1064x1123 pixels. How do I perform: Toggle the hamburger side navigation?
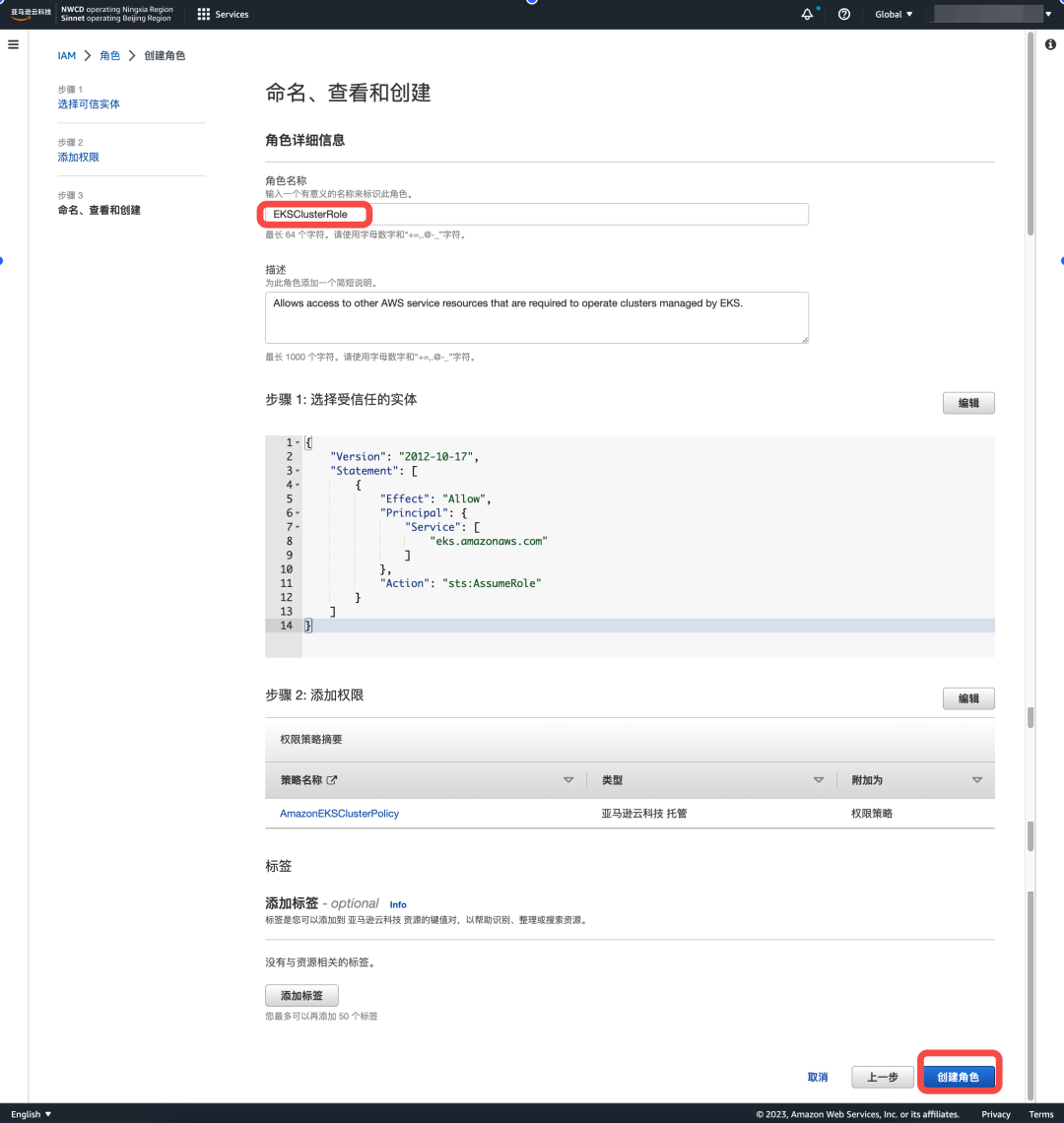13,44
